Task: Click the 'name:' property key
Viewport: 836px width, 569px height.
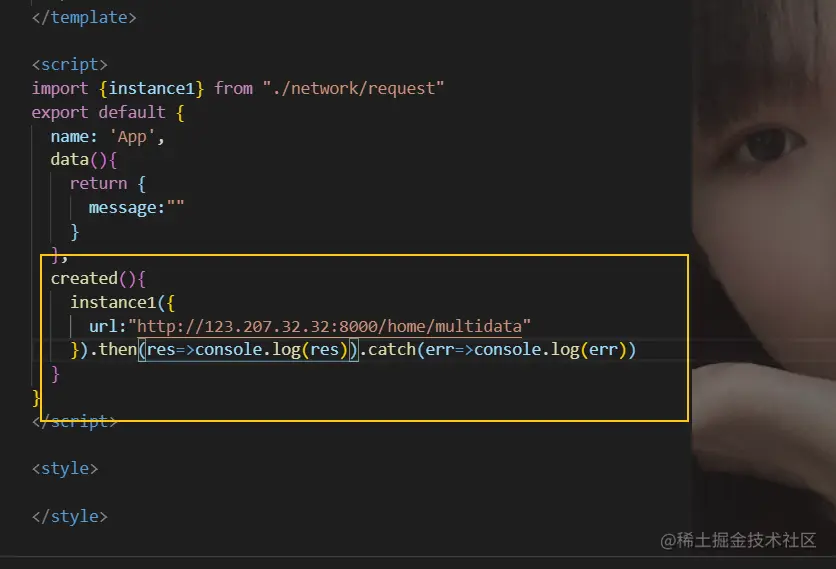Action: click(x=74, y=137)
